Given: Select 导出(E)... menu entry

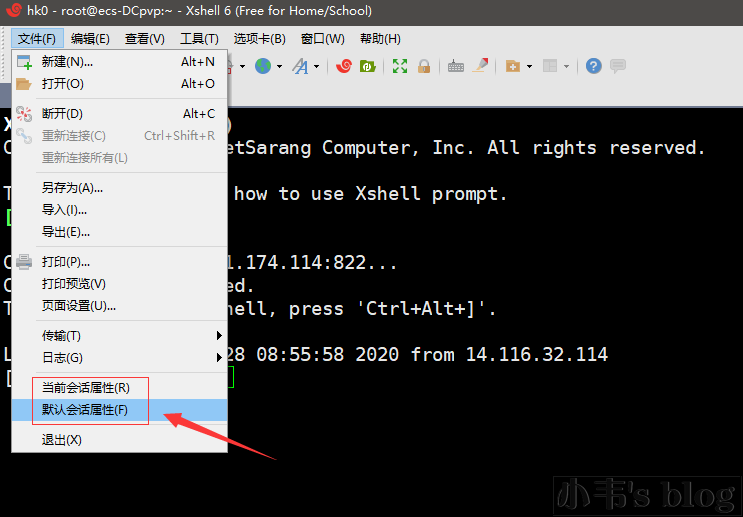Looking at the screenshot, I should click(x=119, y=232).
